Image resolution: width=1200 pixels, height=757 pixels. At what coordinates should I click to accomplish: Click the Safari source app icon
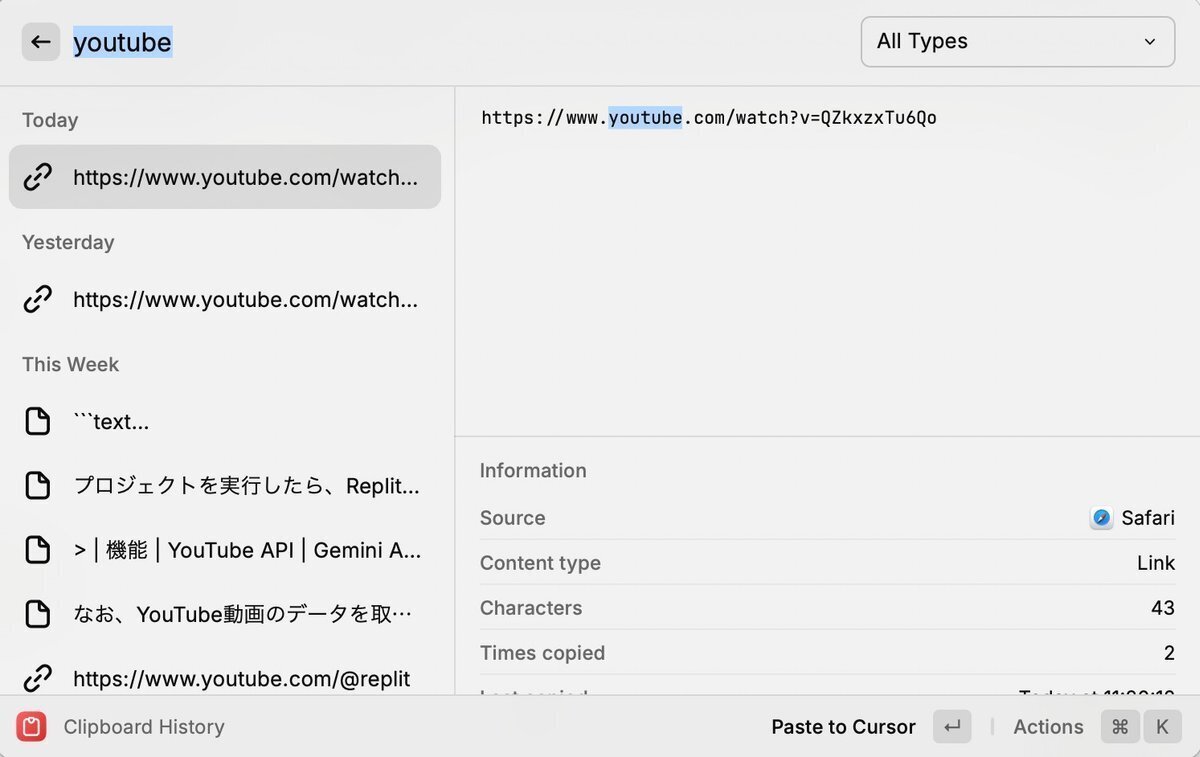[x=1101, y=518]
